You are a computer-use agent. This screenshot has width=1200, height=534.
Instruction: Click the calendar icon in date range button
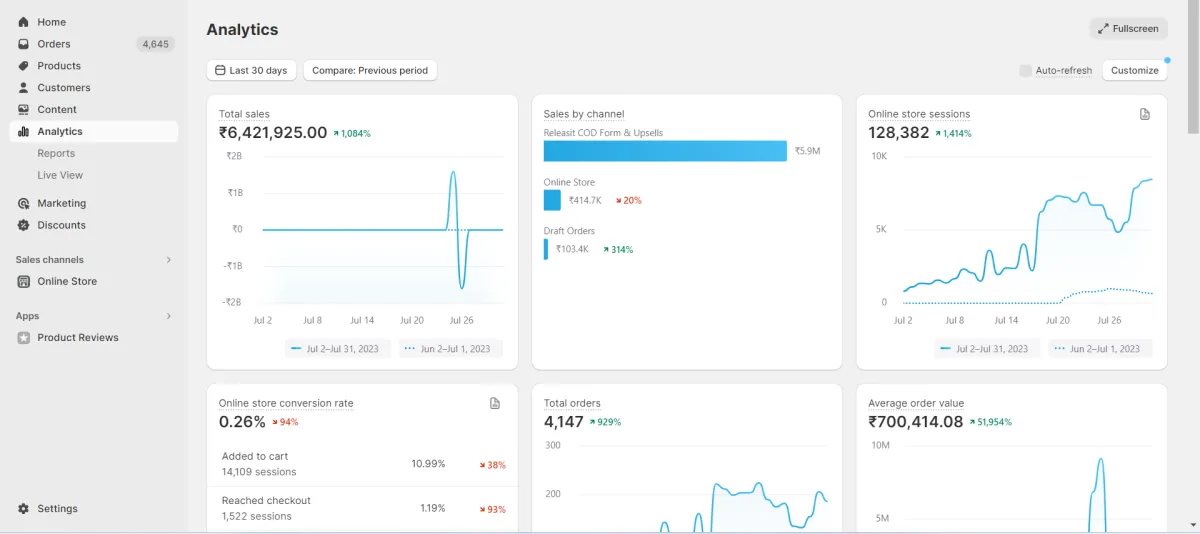click(220, 71)
